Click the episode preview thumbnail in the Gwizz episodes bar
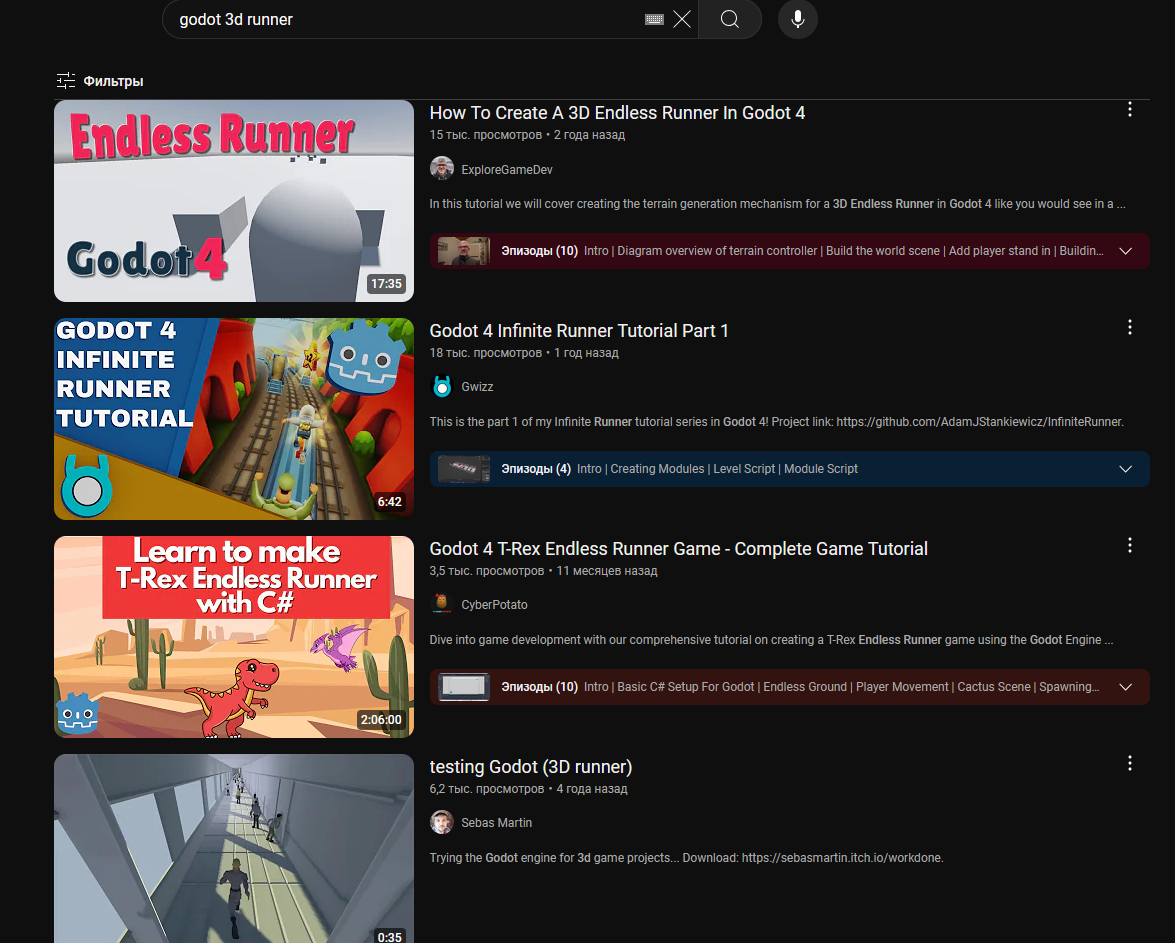The width and height of the screenshot is (1175, 943). [464, 469]
